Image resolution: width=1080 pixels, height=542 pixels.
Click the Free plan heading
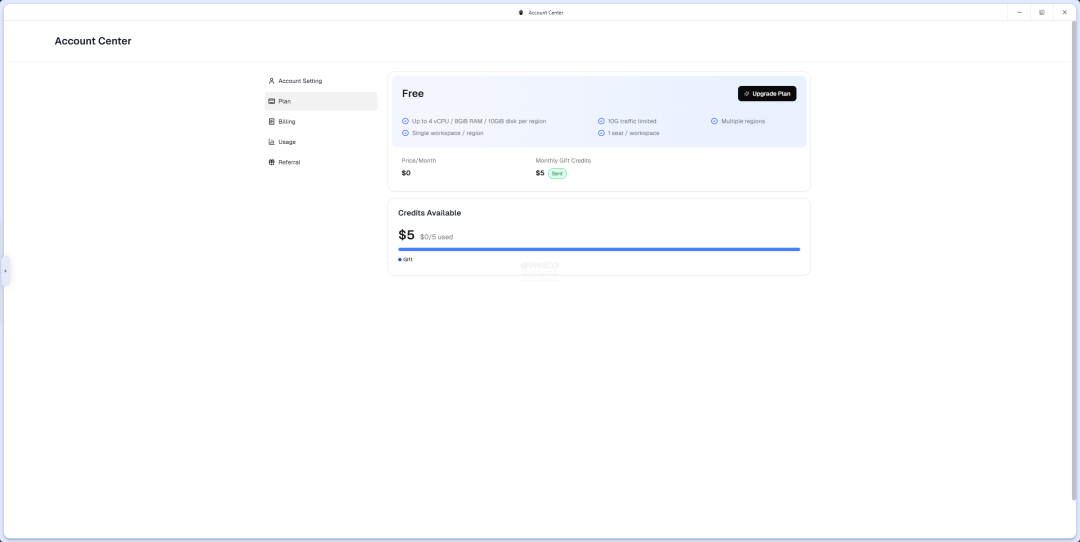click(413, 94)
